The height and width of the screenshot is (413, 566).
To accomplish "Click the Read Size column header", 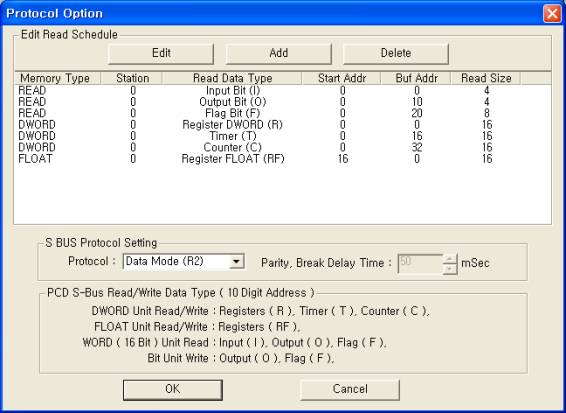I will 486,78.
